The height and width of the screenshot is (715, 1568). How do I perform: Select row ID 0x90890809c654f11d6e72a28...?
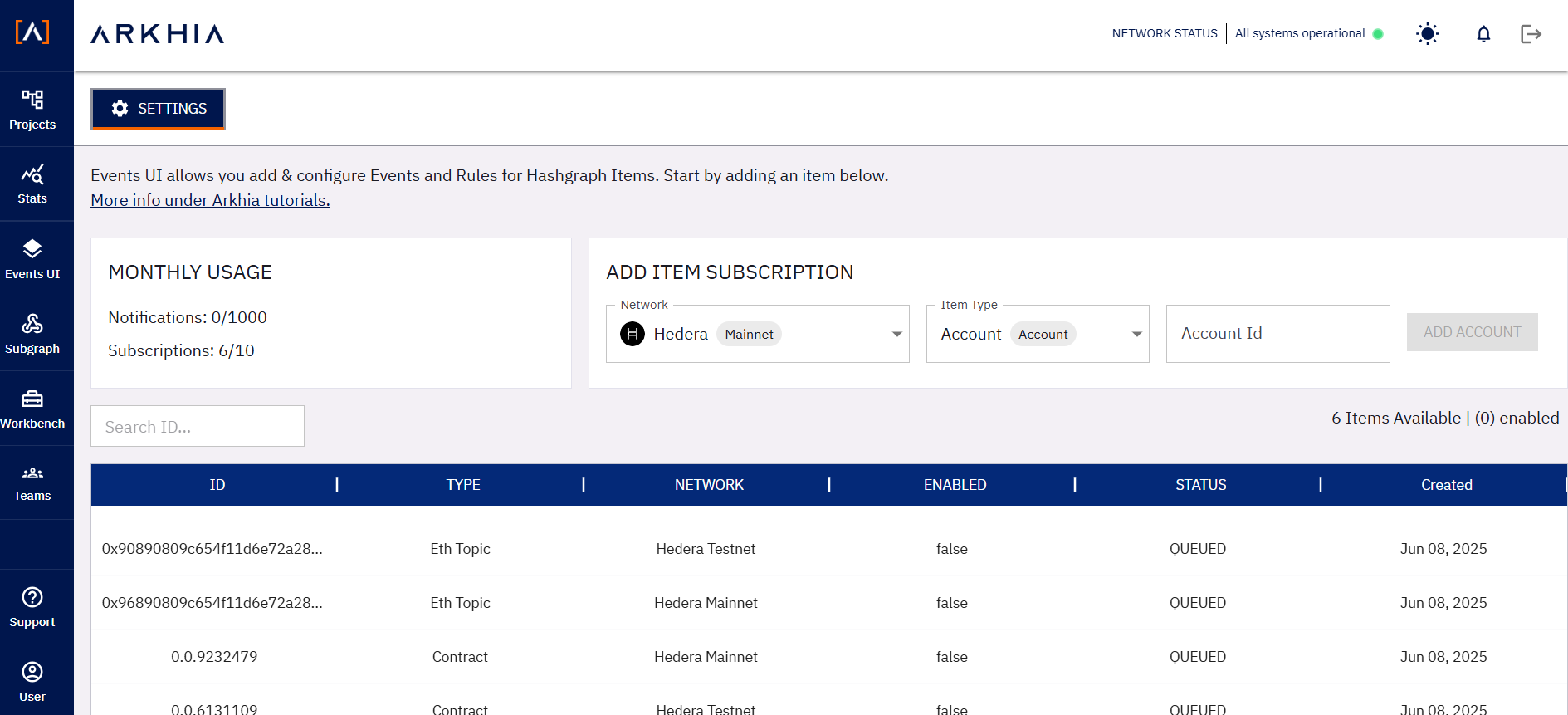(212, 549)
